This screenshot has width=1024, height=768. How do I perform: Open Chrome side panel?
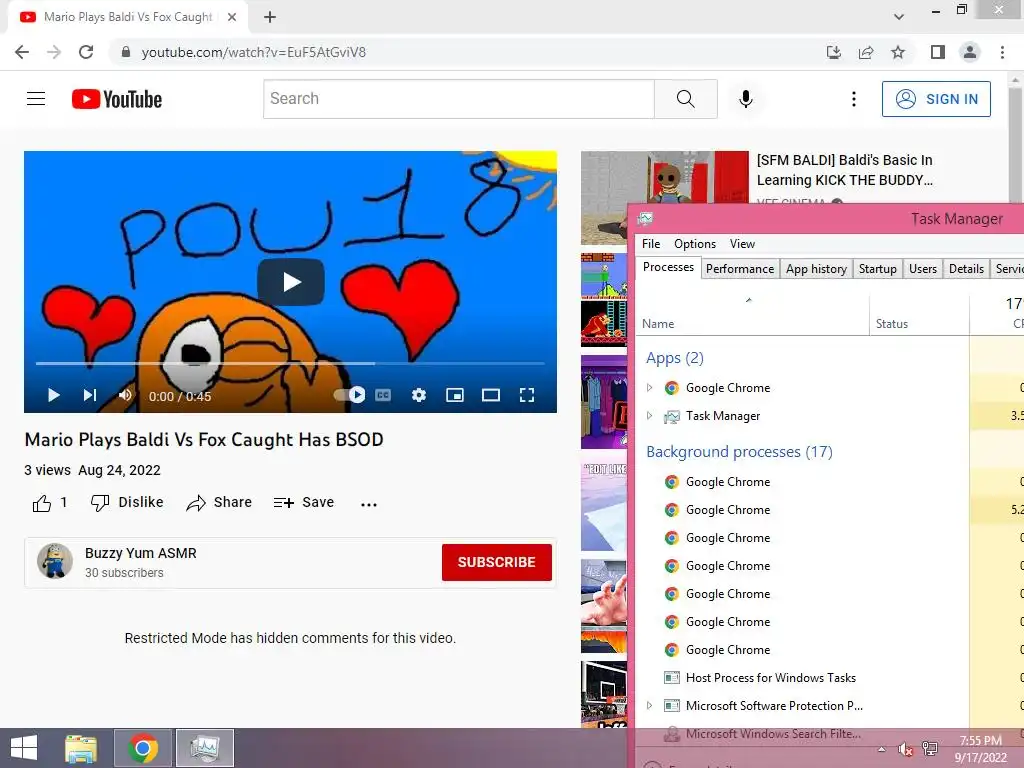pos(938,52)
